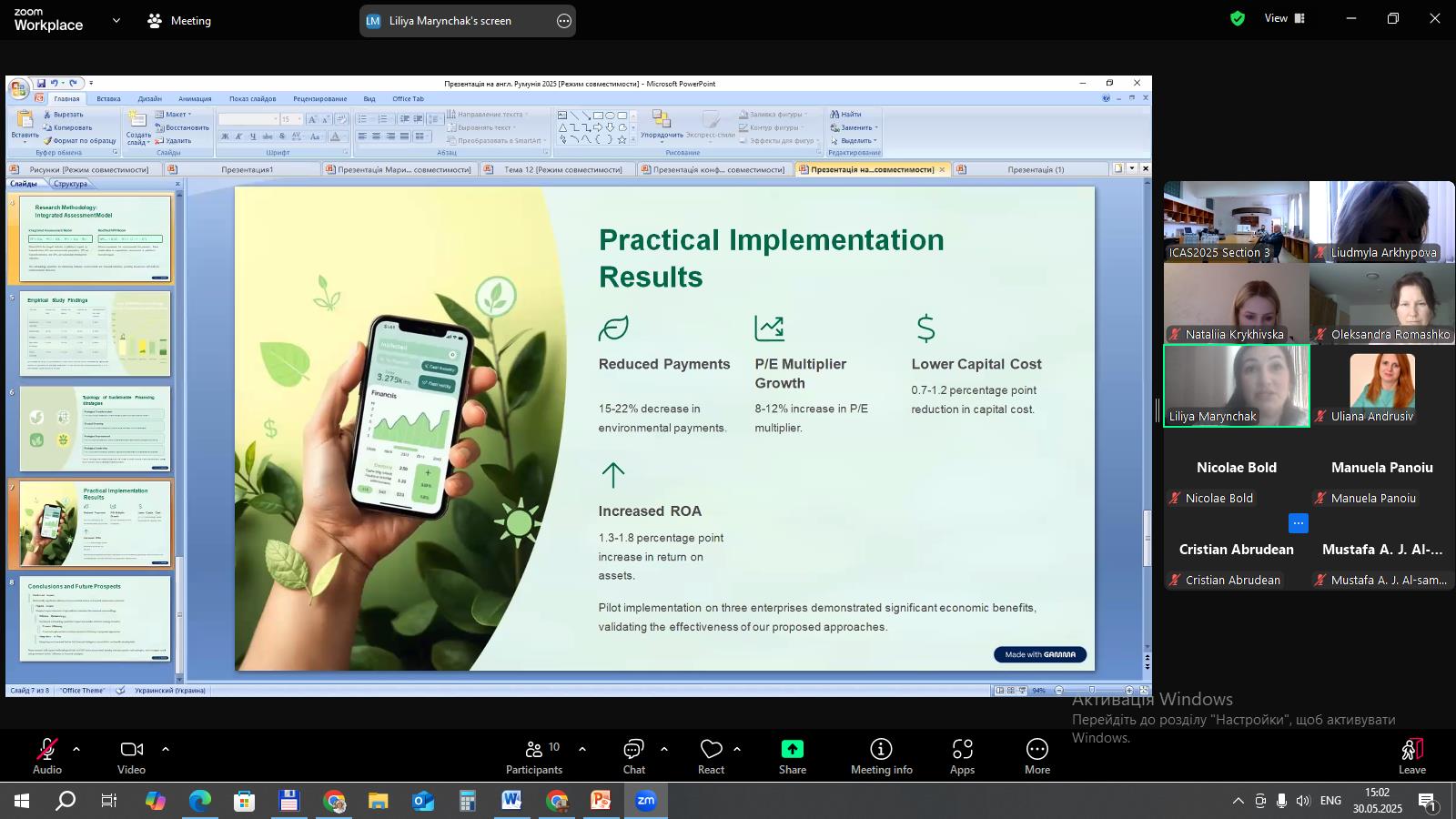Open the font size dropdown

click(x=299, y=119)
